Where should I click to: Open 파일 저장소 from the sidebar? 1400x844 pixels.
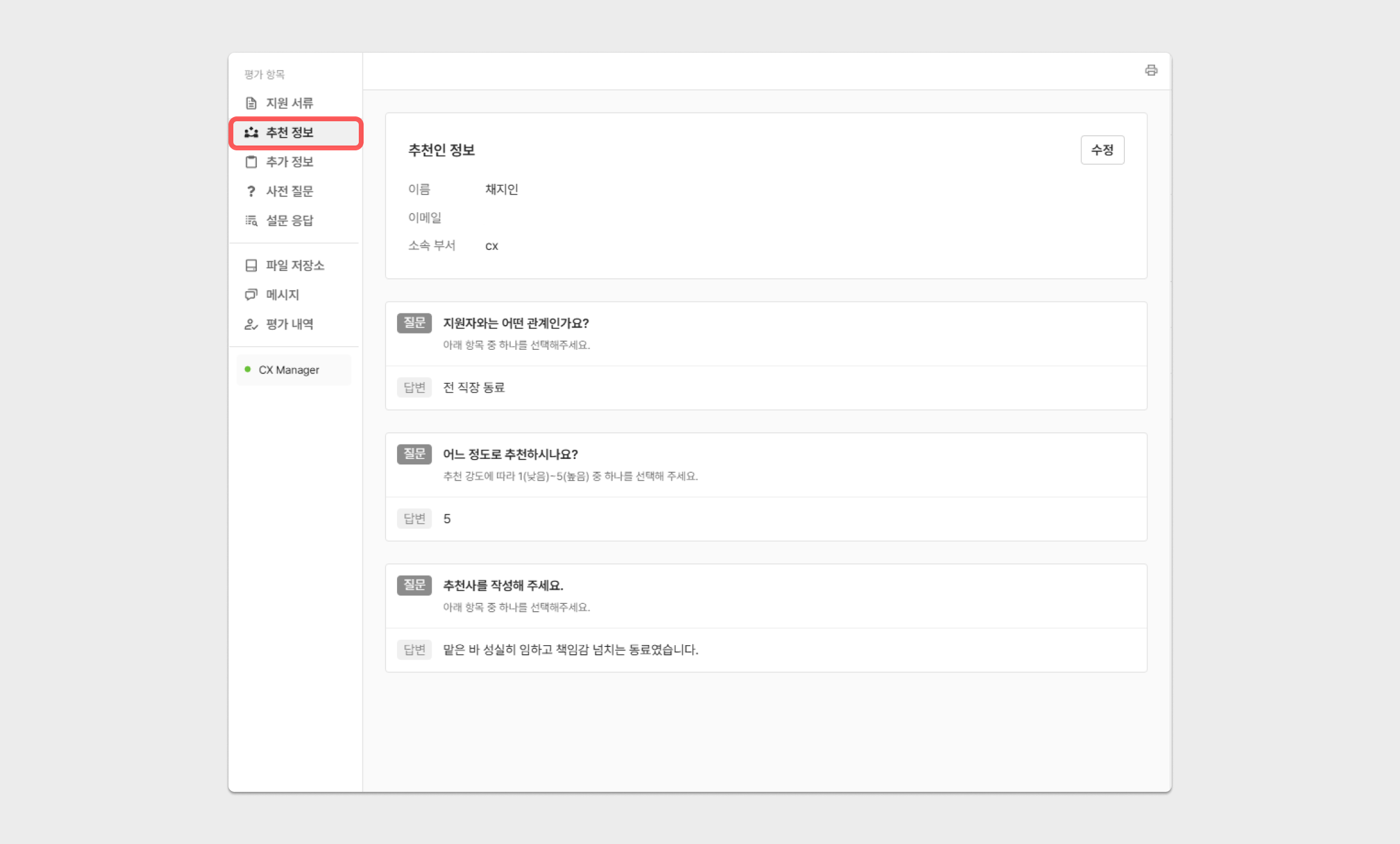click(x=295, y=266)
